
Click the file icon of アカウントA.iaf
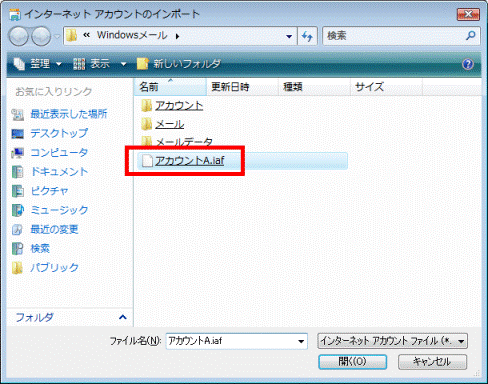(147, 161)
